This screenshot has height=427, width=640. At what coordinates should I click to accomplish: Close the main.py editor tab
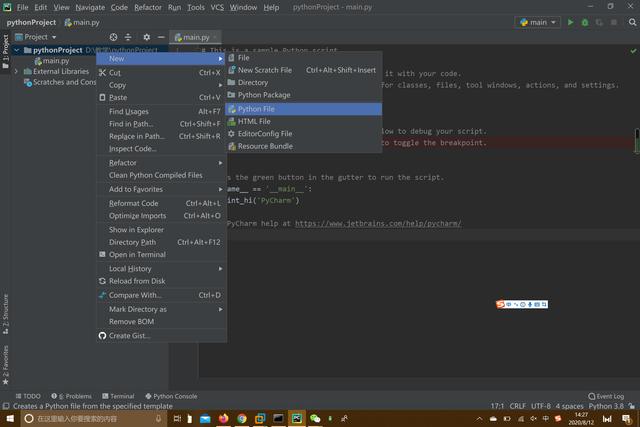[x=215, y=37]
